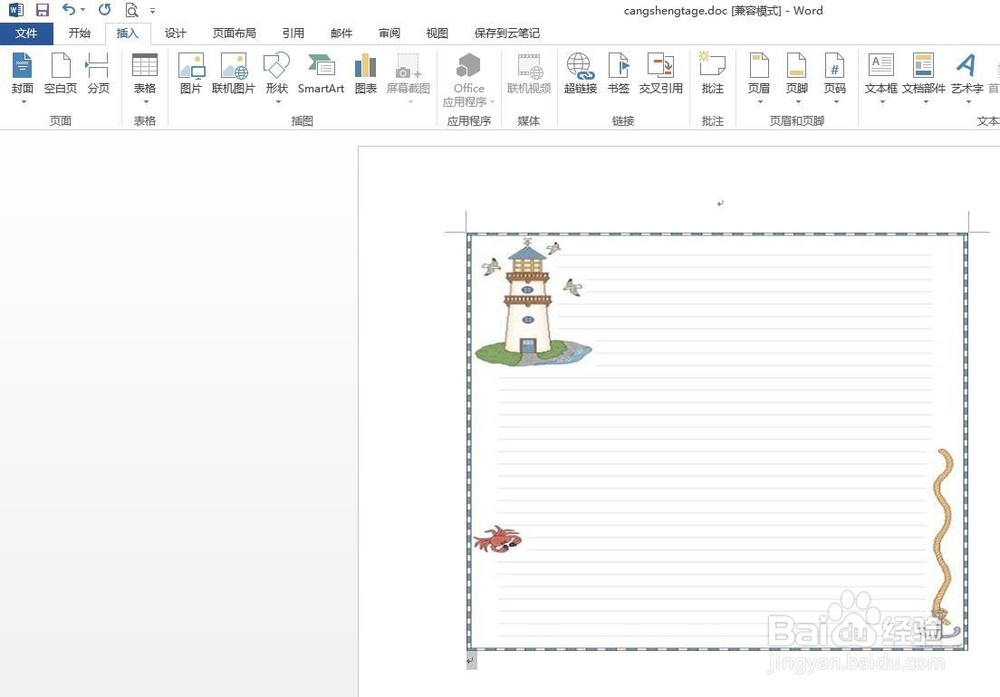This screenshot has height=697, width=1000.
Task: Click the Word application icon in title bar
Action: coord(16,10)
